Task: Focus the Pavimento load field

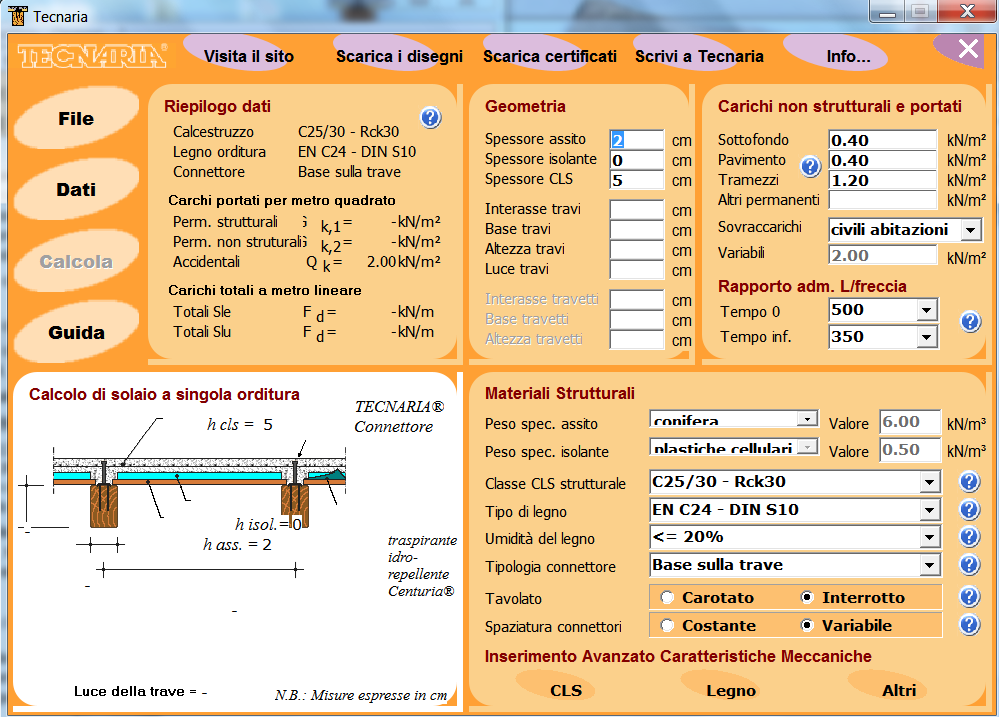Action: pyautogui.click(x=883, y=159)
